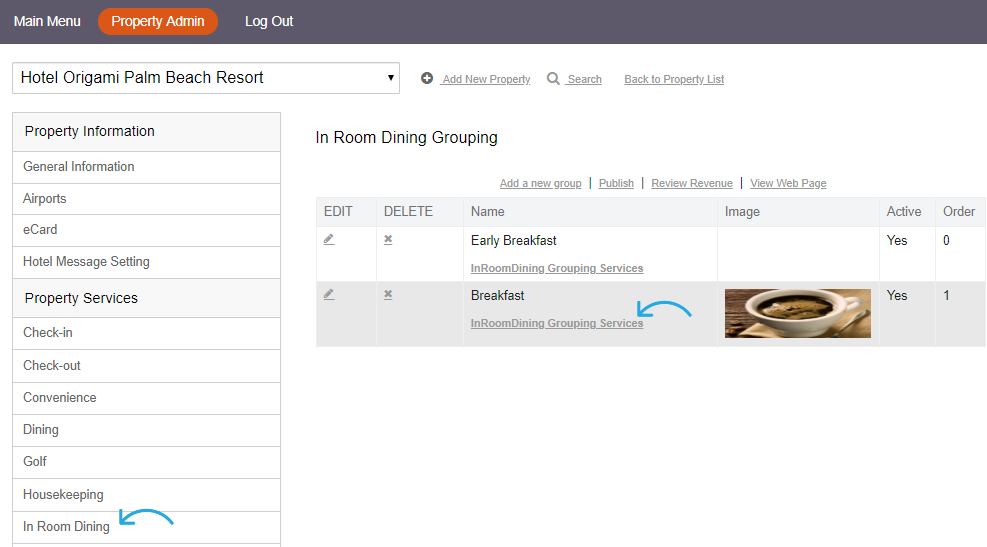Viewport: 987px width, 547px height.
Task: Open Main Menu
Action: click(x=47, y=21)
